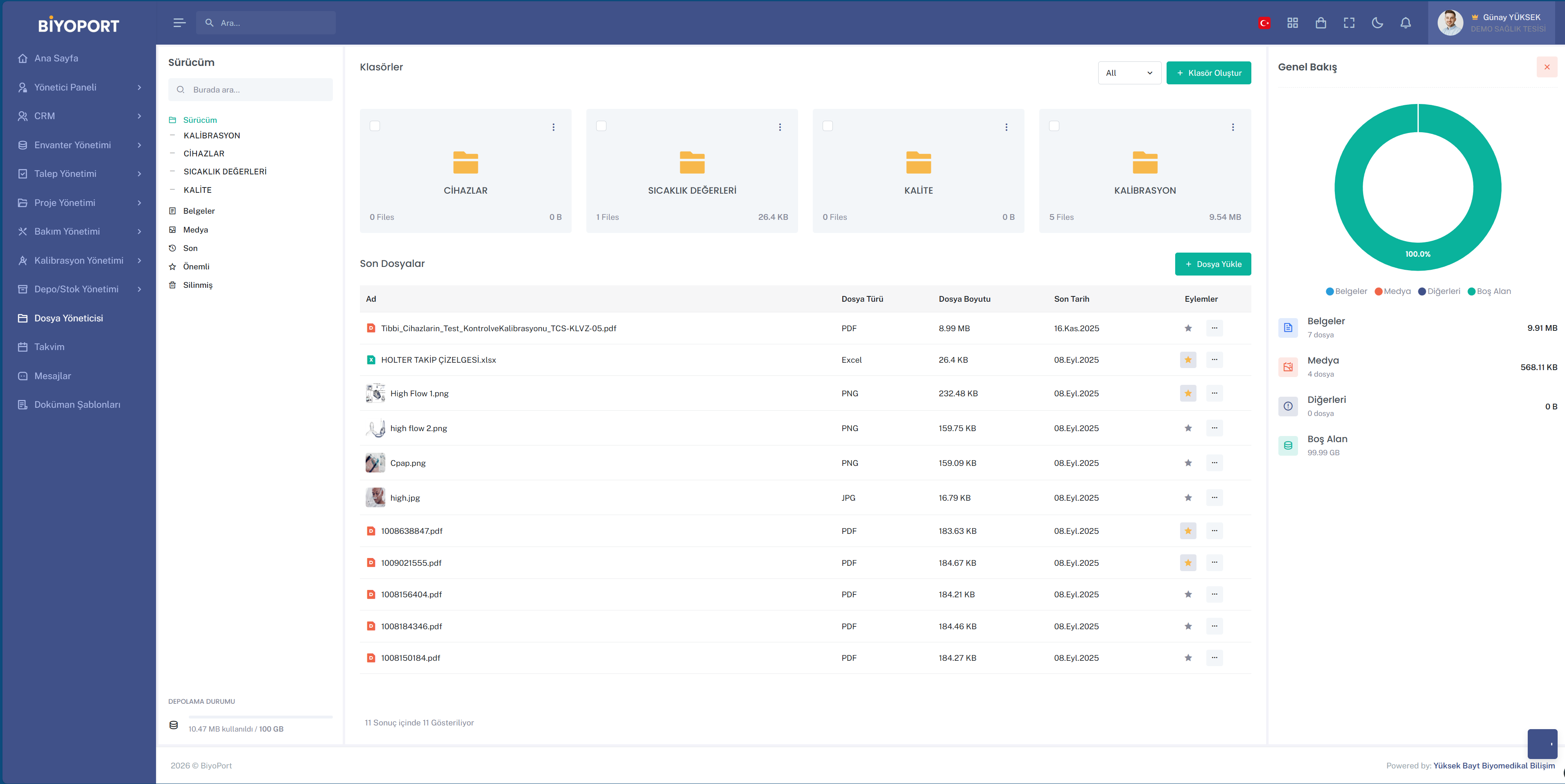Image resolution: width=1565 pixels, height=784 pixels.
Task: Open the apps grid icon
Action: [x=1292, y=23]
